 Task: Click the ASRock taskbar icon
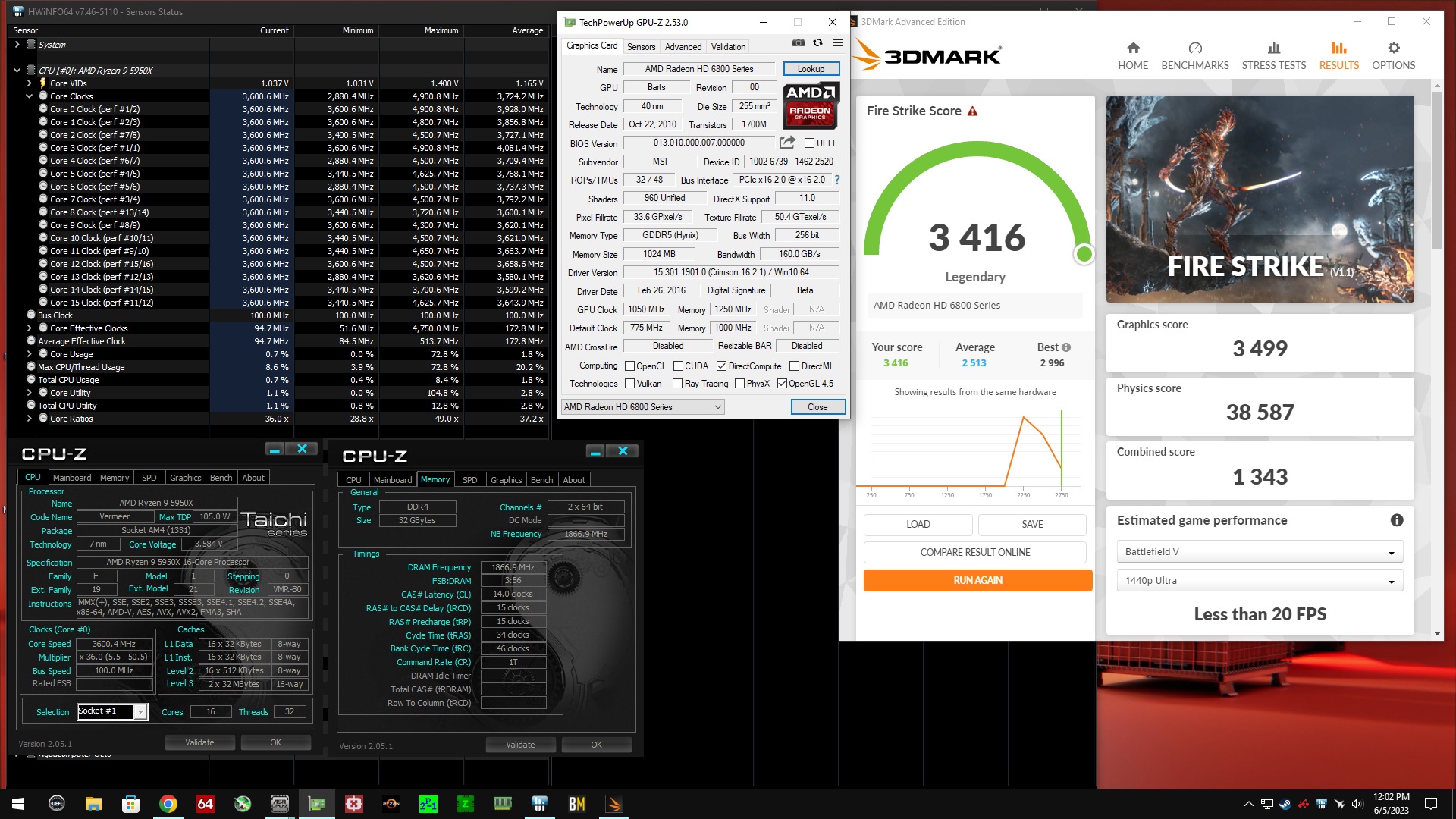pos(280,804)
